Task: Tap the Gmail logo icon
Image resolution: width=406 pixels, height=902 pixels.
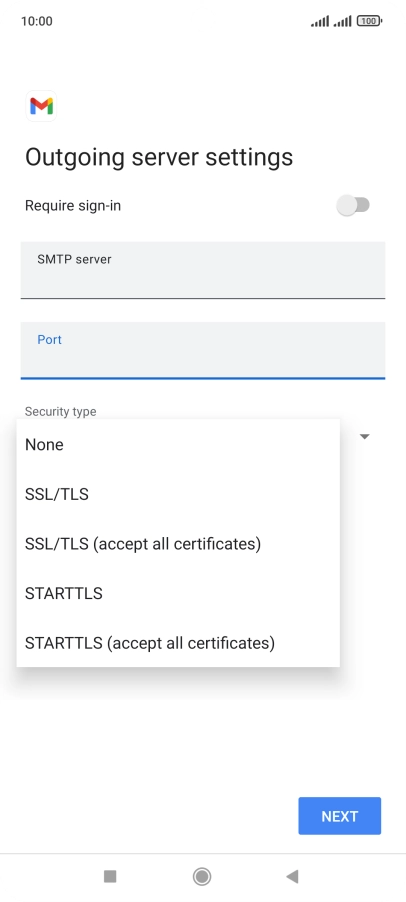Action: [x=41, y=106]
